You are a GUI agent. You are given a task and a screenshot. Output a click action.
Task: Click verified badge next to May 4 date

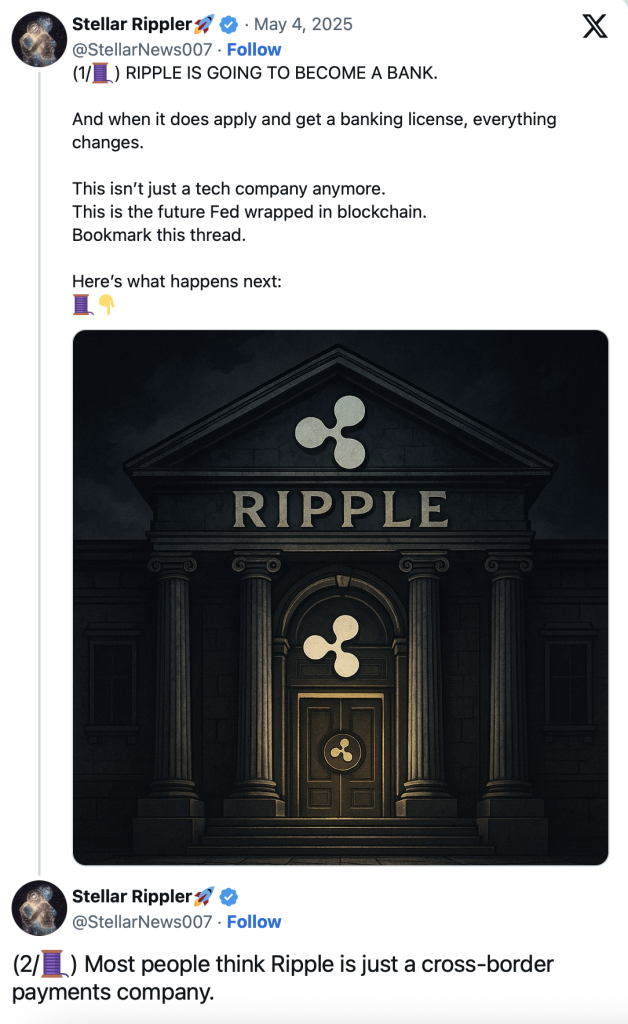(x=228, y=25)
